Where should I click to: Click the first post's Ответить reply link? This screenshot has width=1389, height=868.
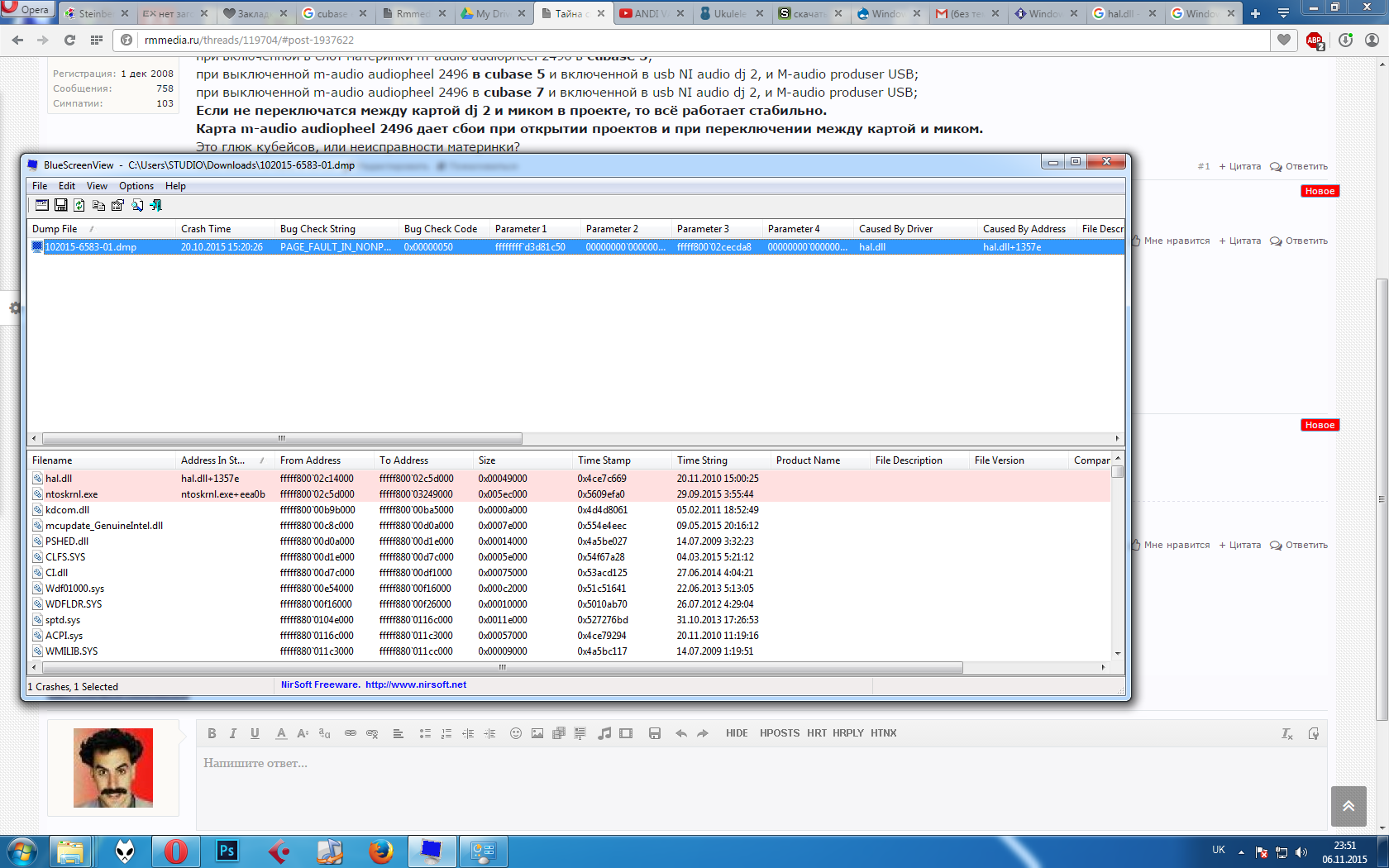coord(1299,166)
